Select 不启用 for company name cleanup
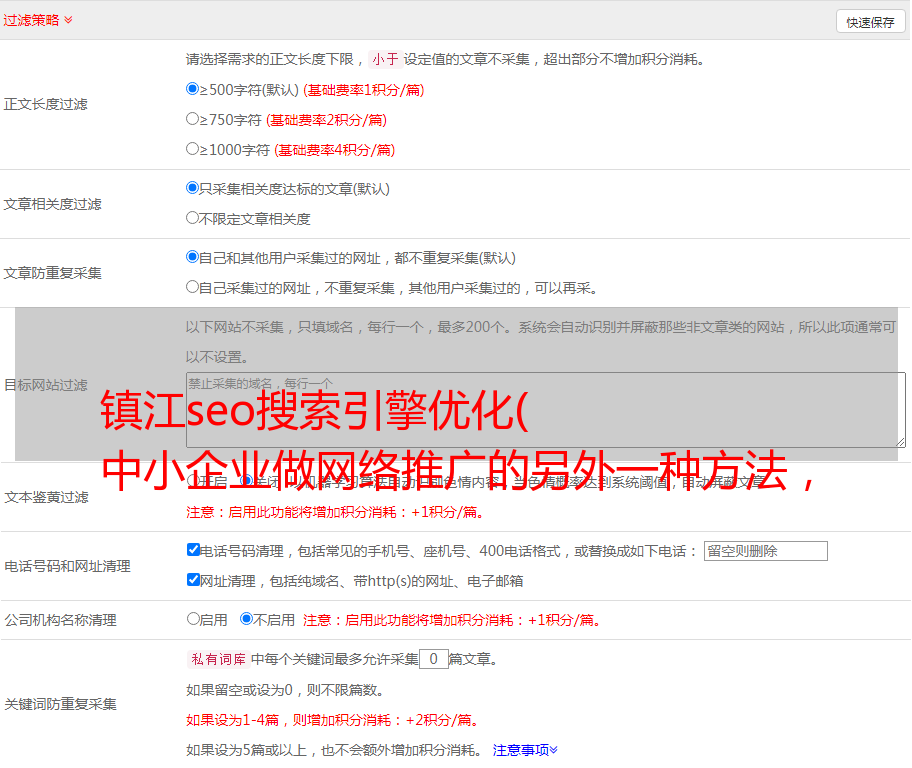 tap(246, 619)
